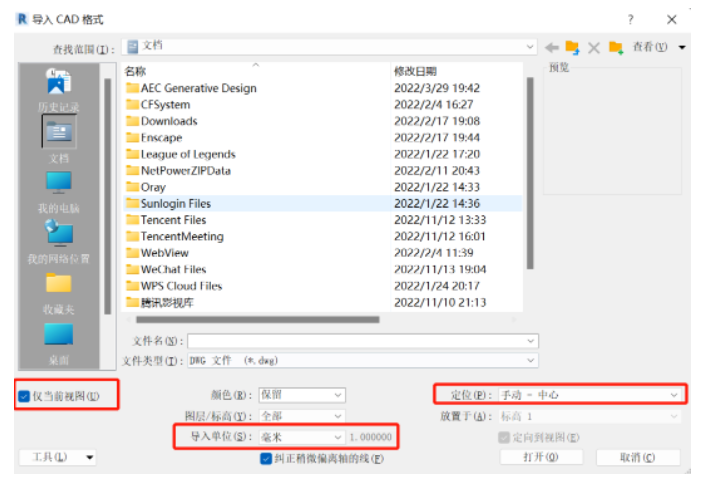Sort by the 名称 column header
Image resolution: width=723 pixels, height=483 pixels.
click(x=135, y=71)
